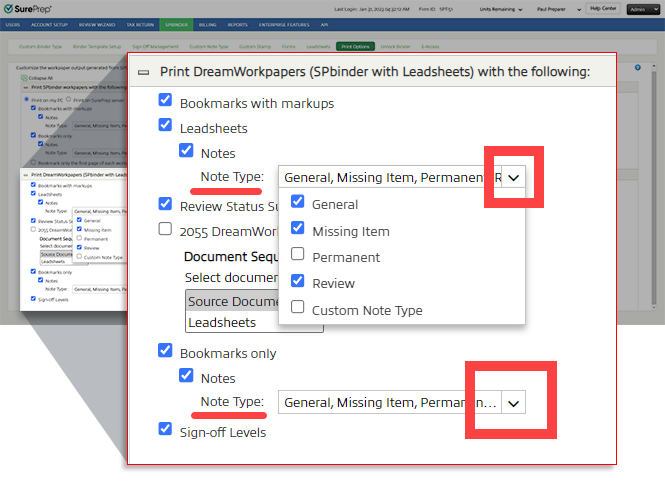Image resolution: width=665 pixels, height=487 pixels.
Task: Toggle Notes checkbox under Leadsheets in the enlarged panel
Action: [186, 150]
